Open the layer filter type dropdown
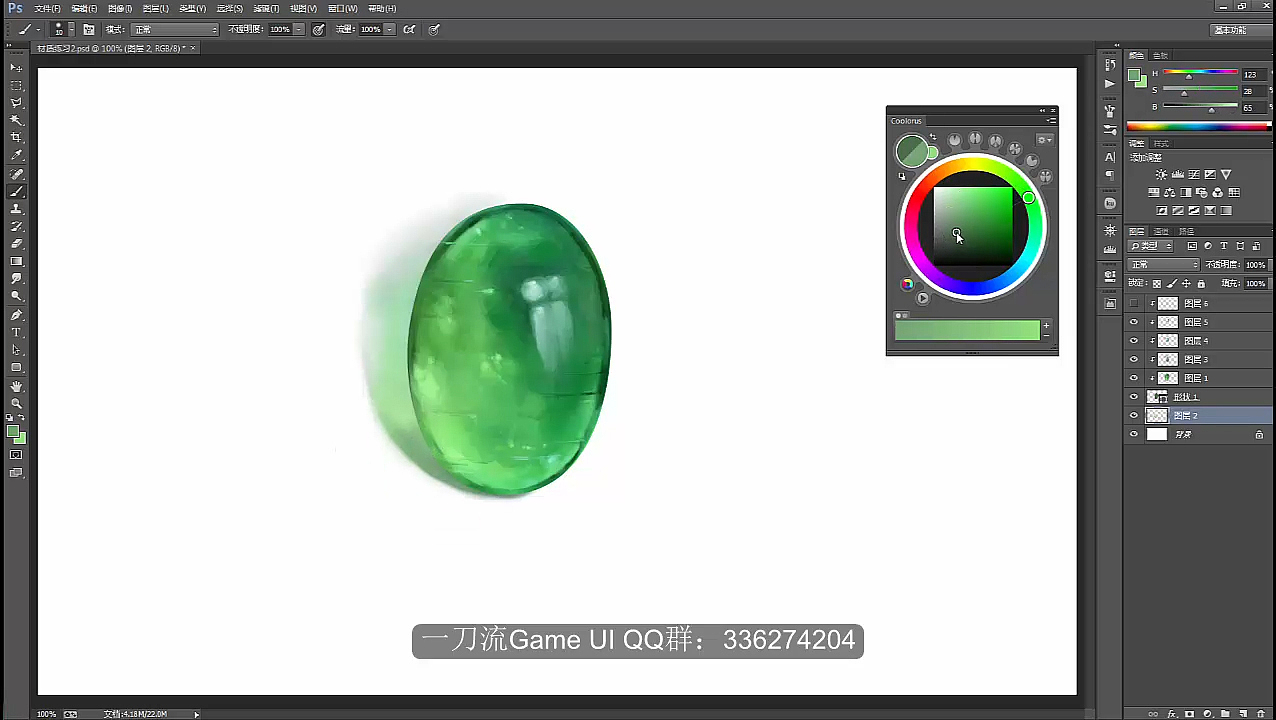 point(1150,246)
